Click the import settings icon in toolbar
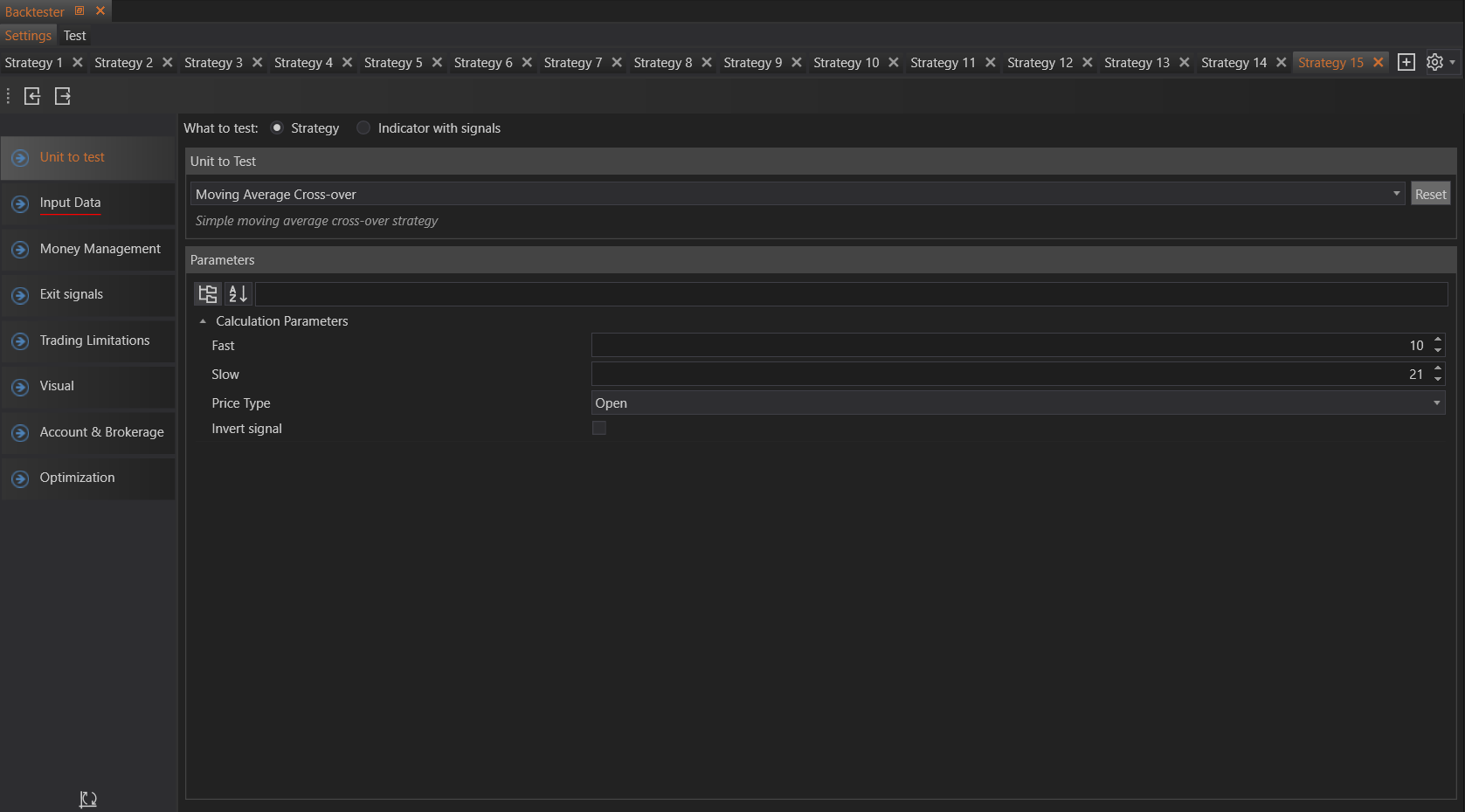This screenshot has width=1465, height=812. point(32,96)
